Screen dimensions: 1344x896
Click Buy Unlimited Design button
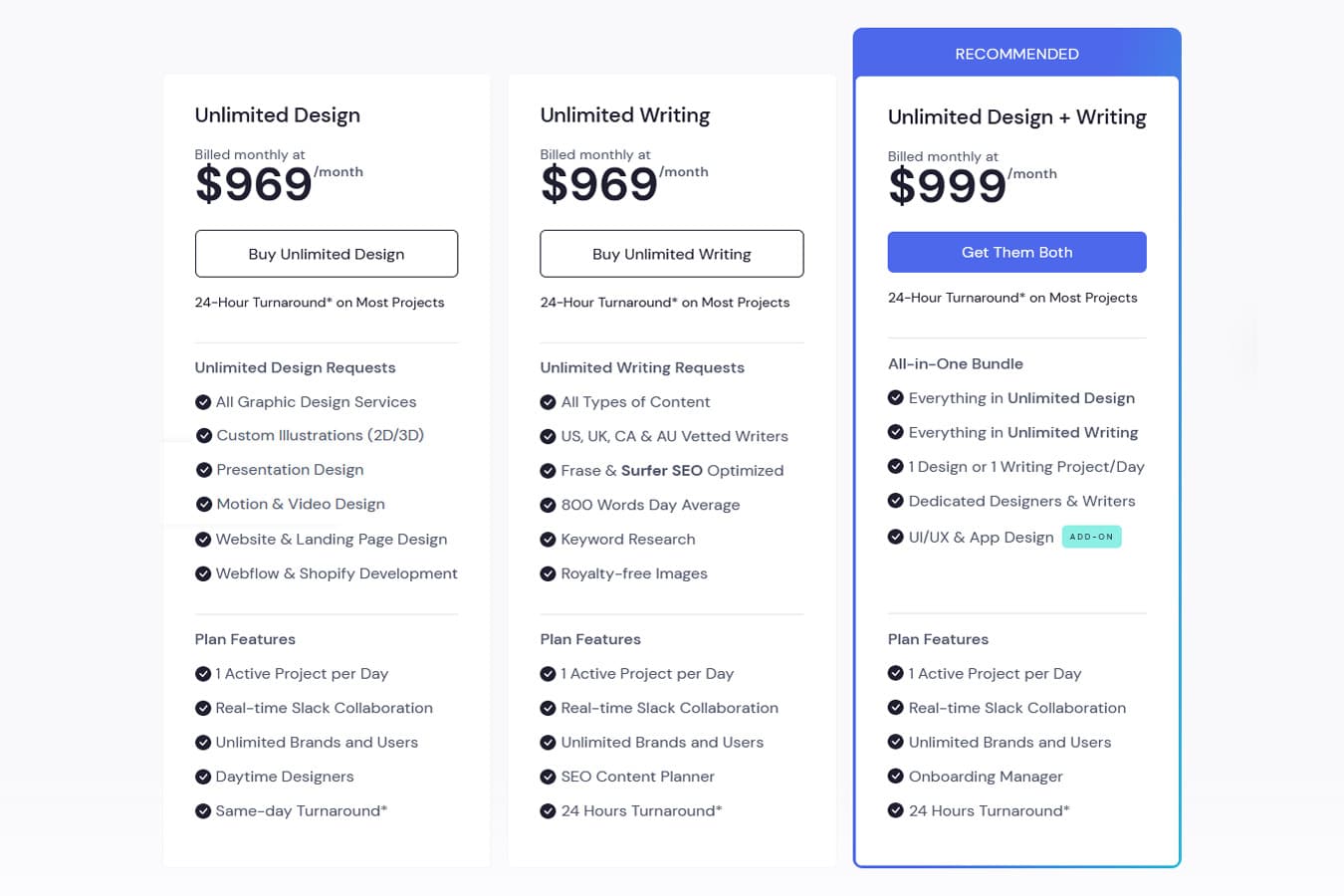coord(327,254)
